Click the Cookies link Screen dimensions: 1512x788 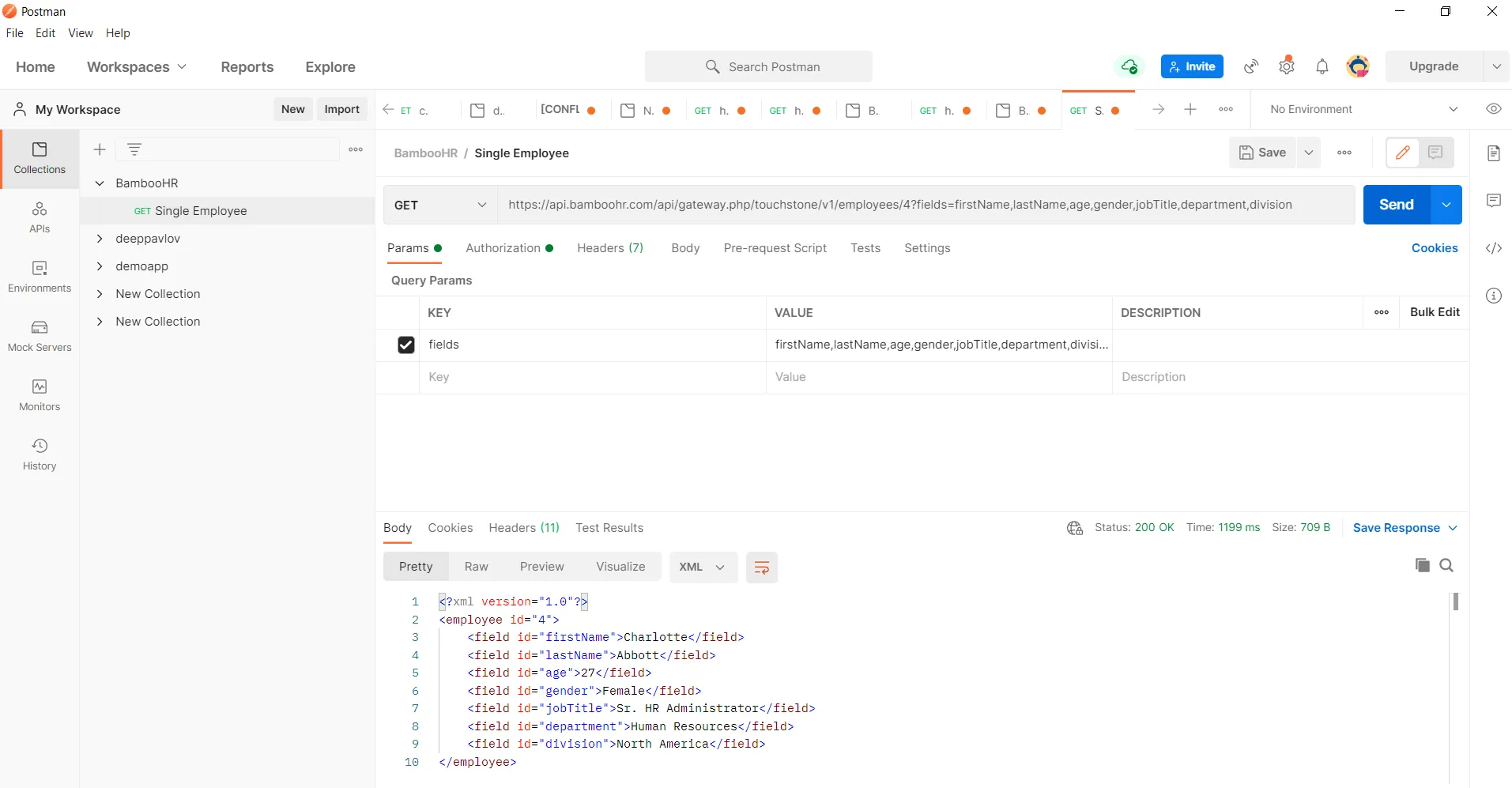(x=1435, y=248)
